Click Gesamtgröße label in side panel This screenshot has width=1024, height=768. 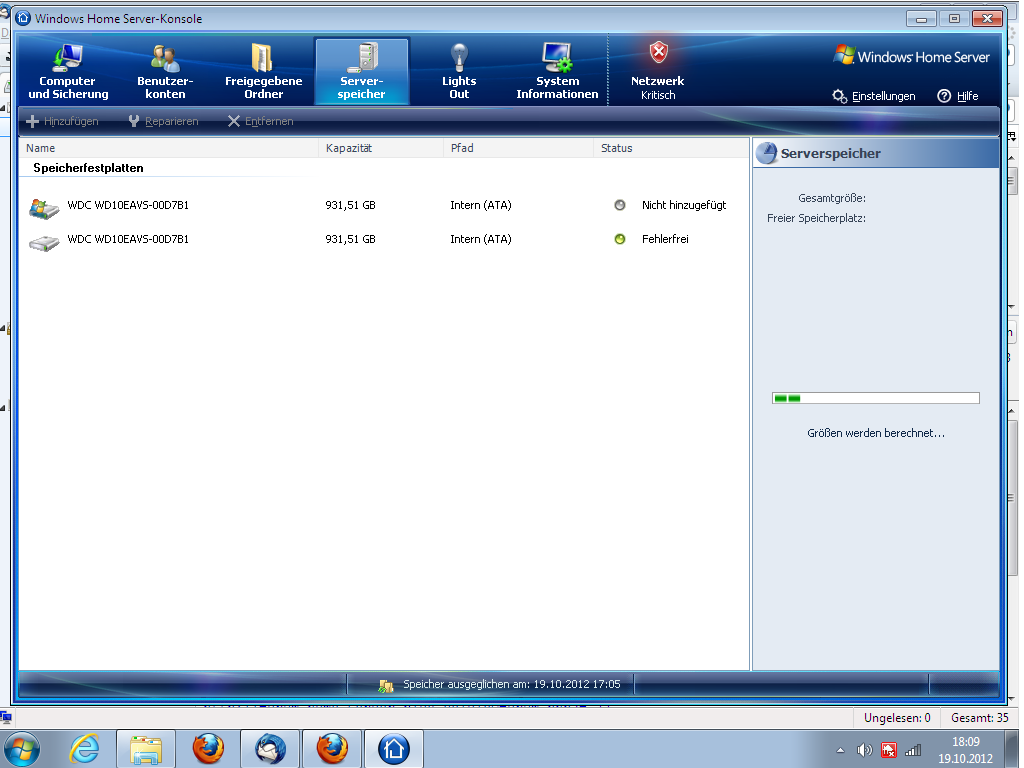tap(832, 198)
